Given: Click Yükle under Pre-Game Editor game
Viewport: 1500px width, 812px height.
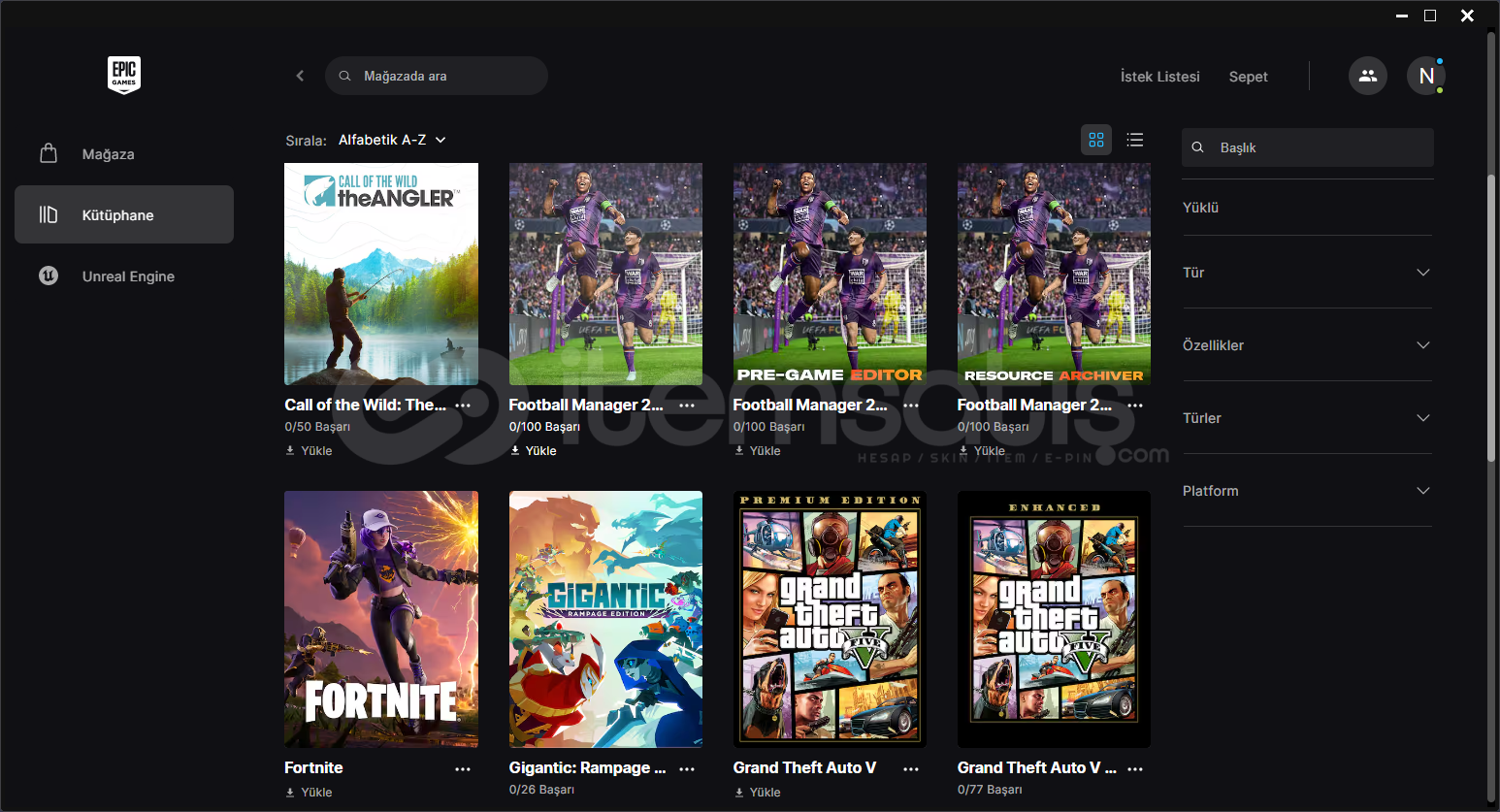Looking at the screenshot, I should pos(757,450).
